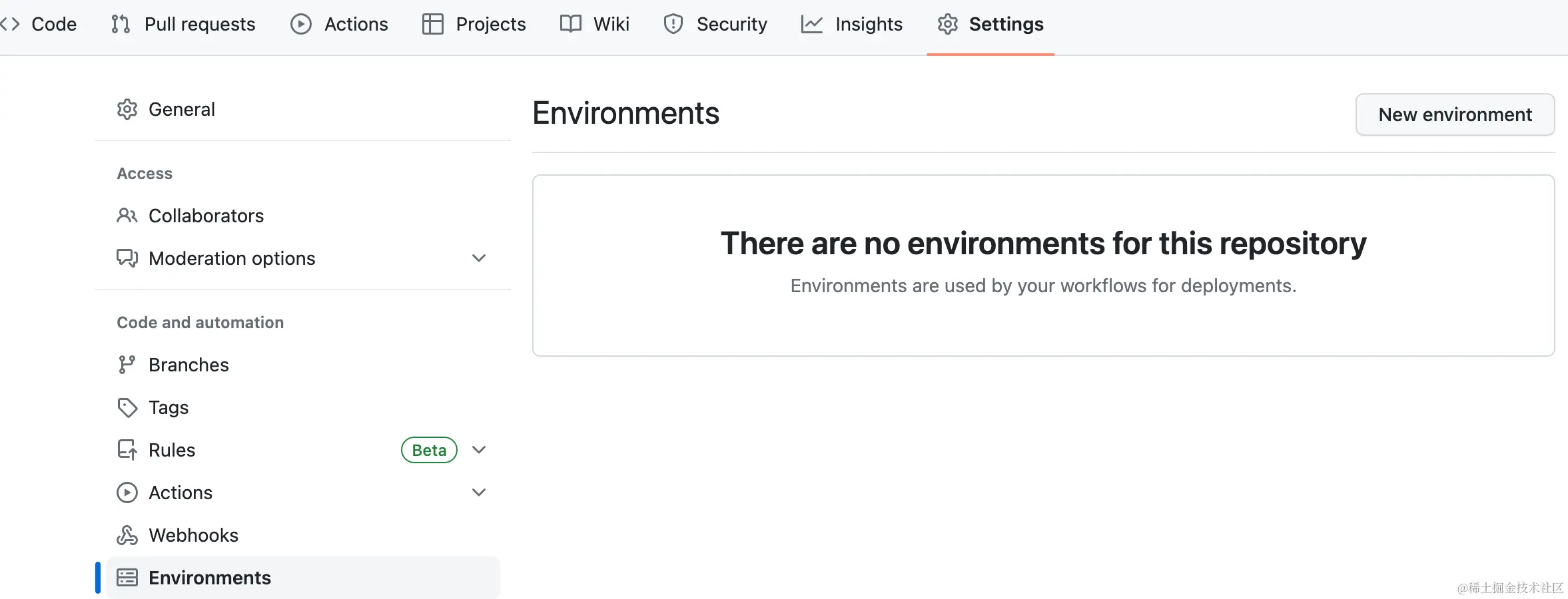Click the Environments page heading
The width and height of the screenshot is (1568, 599).
(626, 113)
